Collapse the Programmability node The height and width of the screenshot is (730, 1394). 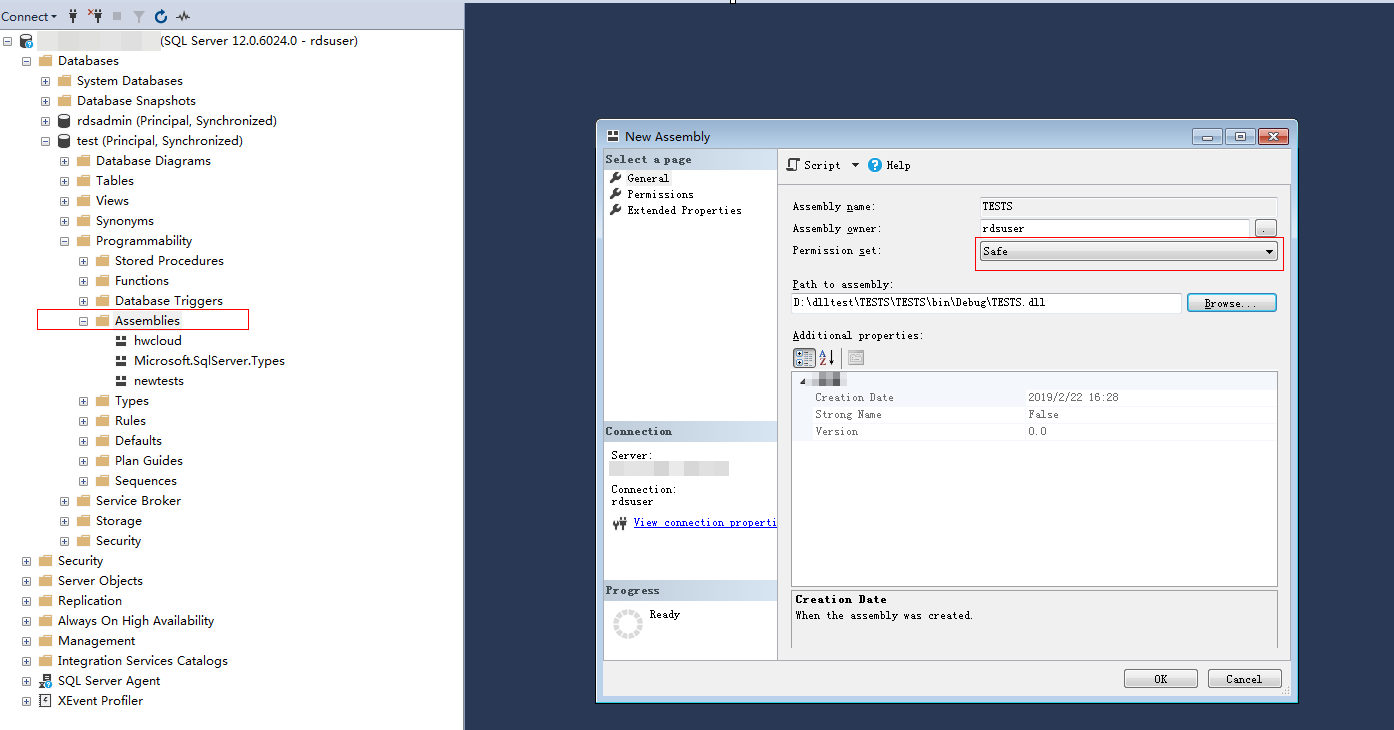tap(65, 241)
